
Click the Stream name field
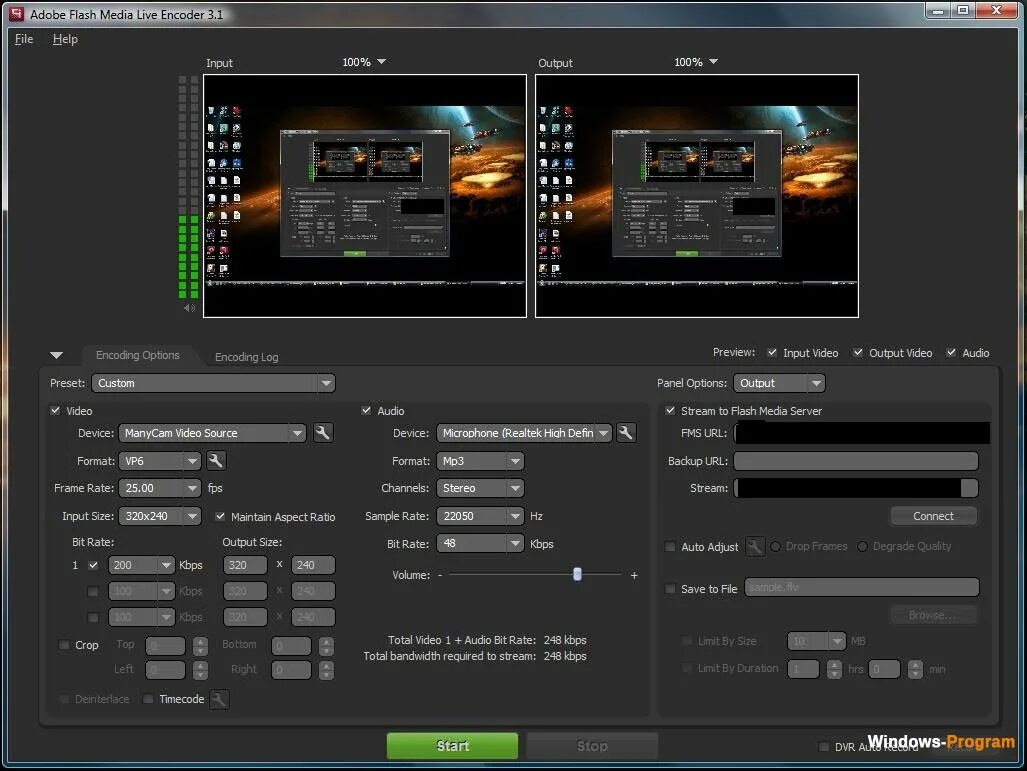[855, 488]
